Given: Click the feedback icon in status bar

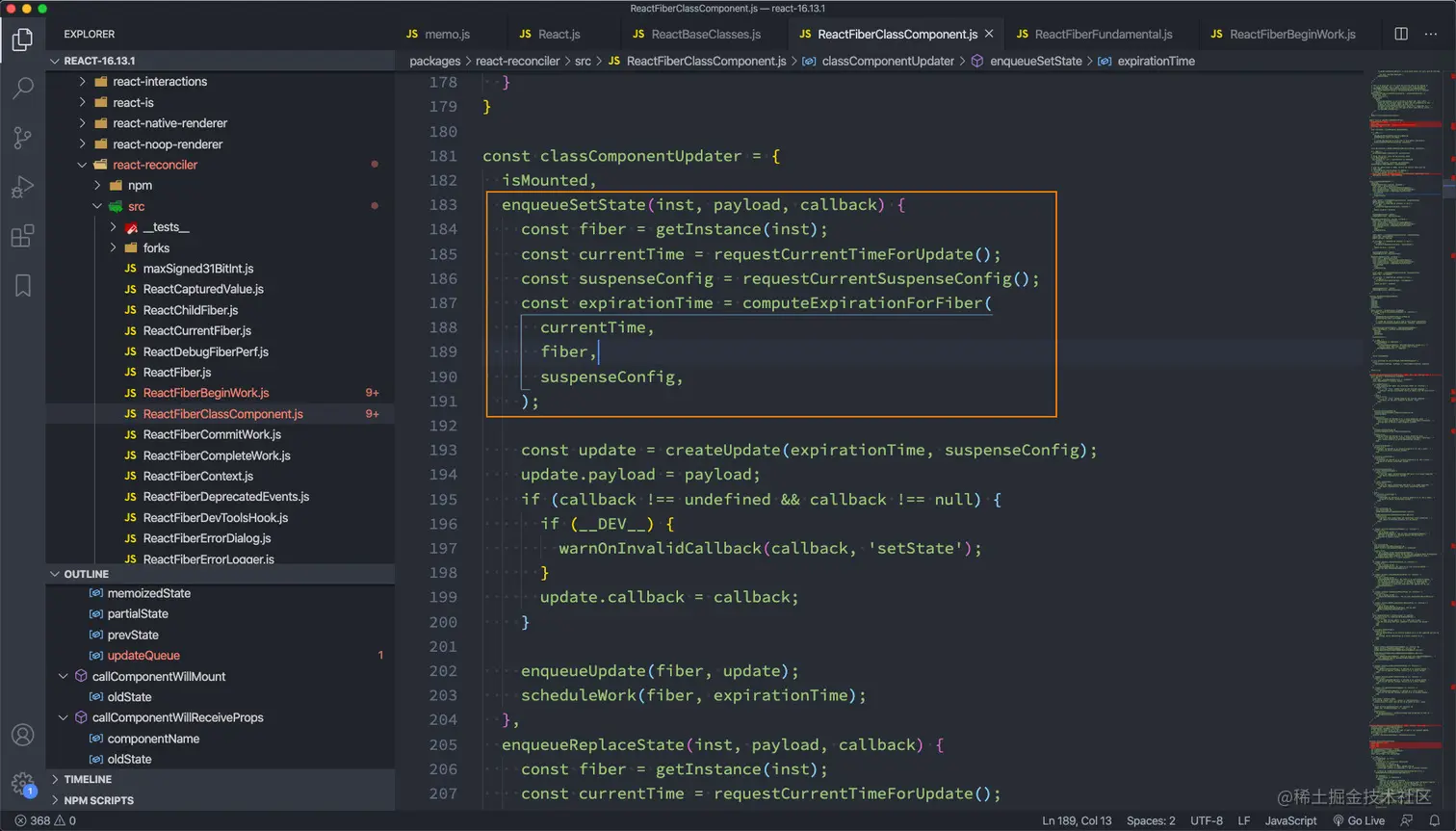Looking at the screenshot, I should pos(1407,820).
